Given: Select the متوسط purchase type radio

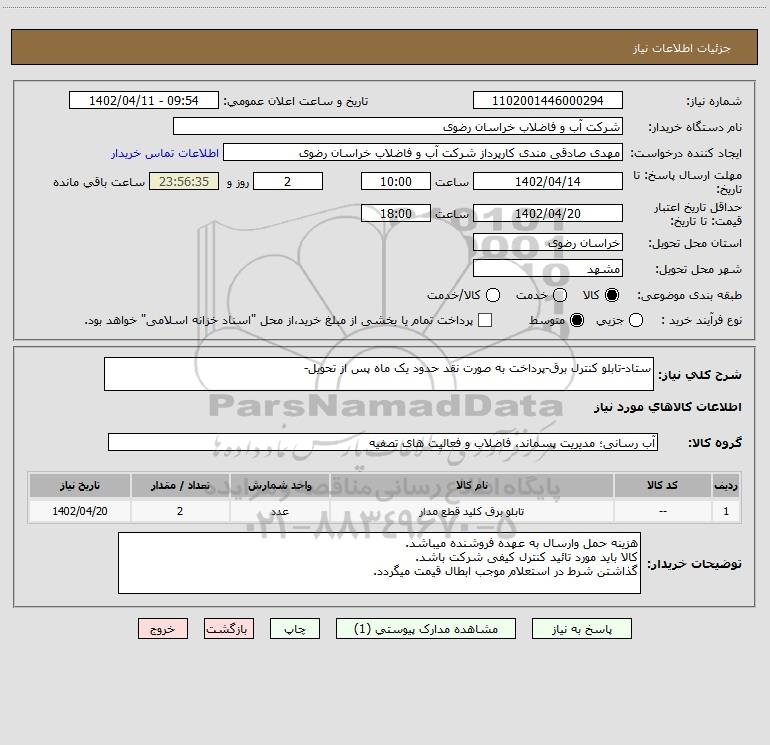Looking at the screenshot, I should (x=577, y=321).
